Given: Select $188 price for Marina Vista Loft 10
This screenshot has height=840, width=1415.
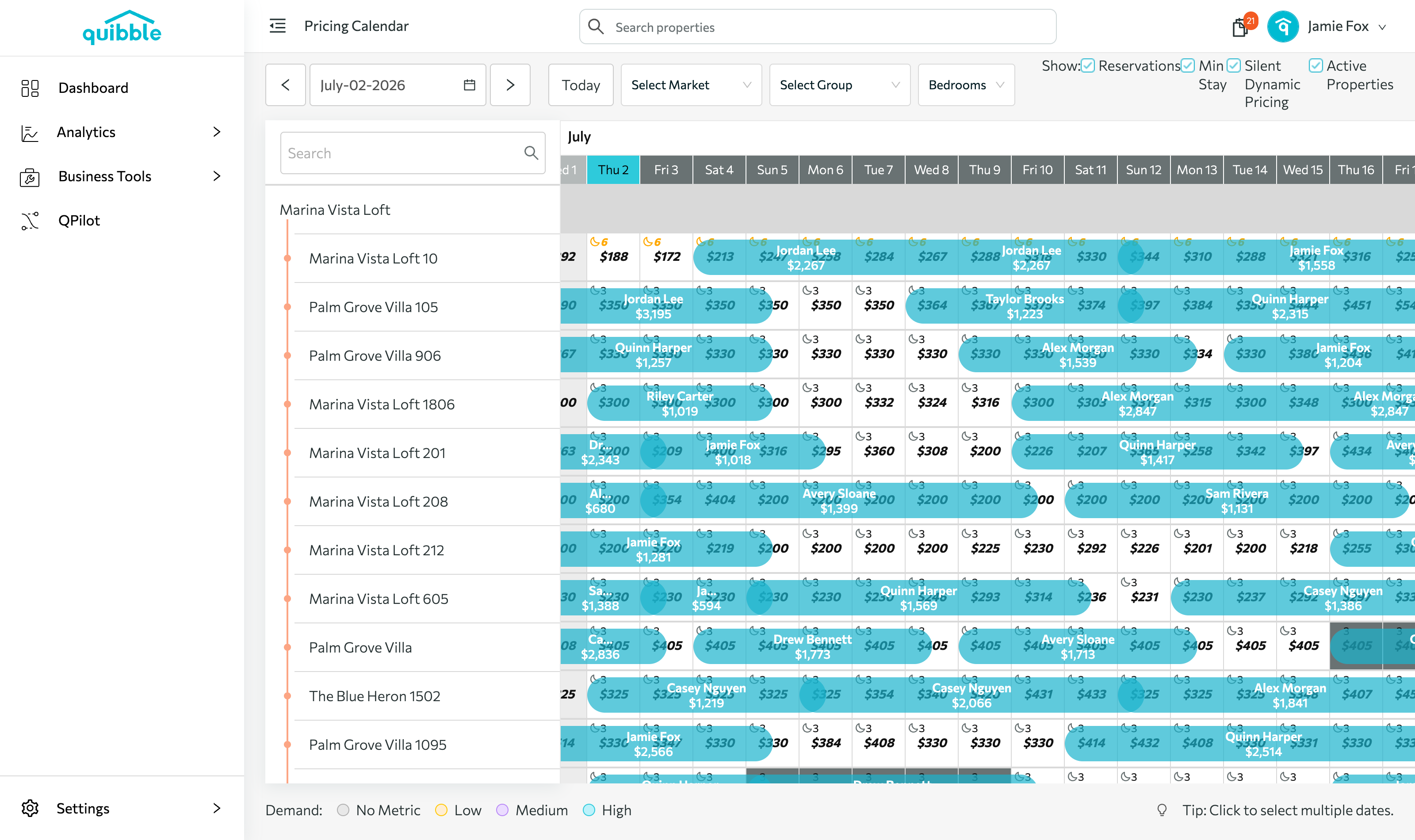Looking at the screenshot, I should (614, 256).
